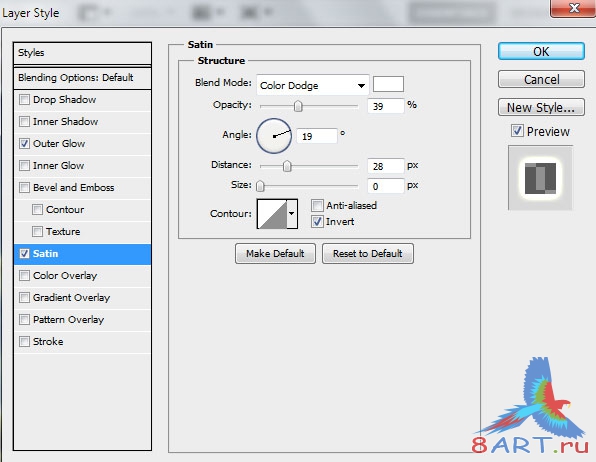This screenshot has width=596, height=462.
Task: Enable the Anti-aliased option
Action: pos(317,206)
